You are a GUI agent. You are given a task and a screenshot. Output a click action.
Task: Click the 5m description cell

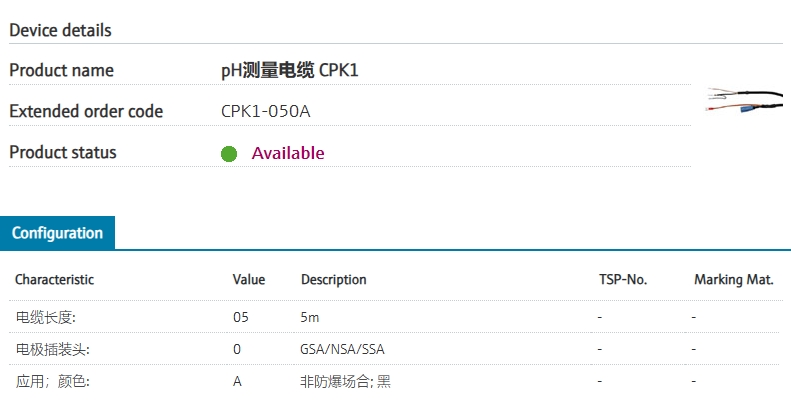point(310,317)
